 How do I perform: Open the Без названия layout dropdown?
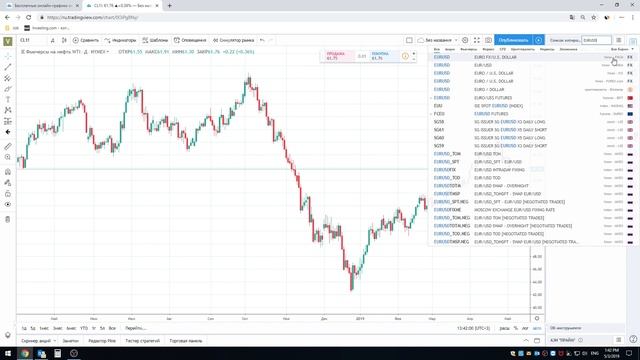[x=437, y=40]
